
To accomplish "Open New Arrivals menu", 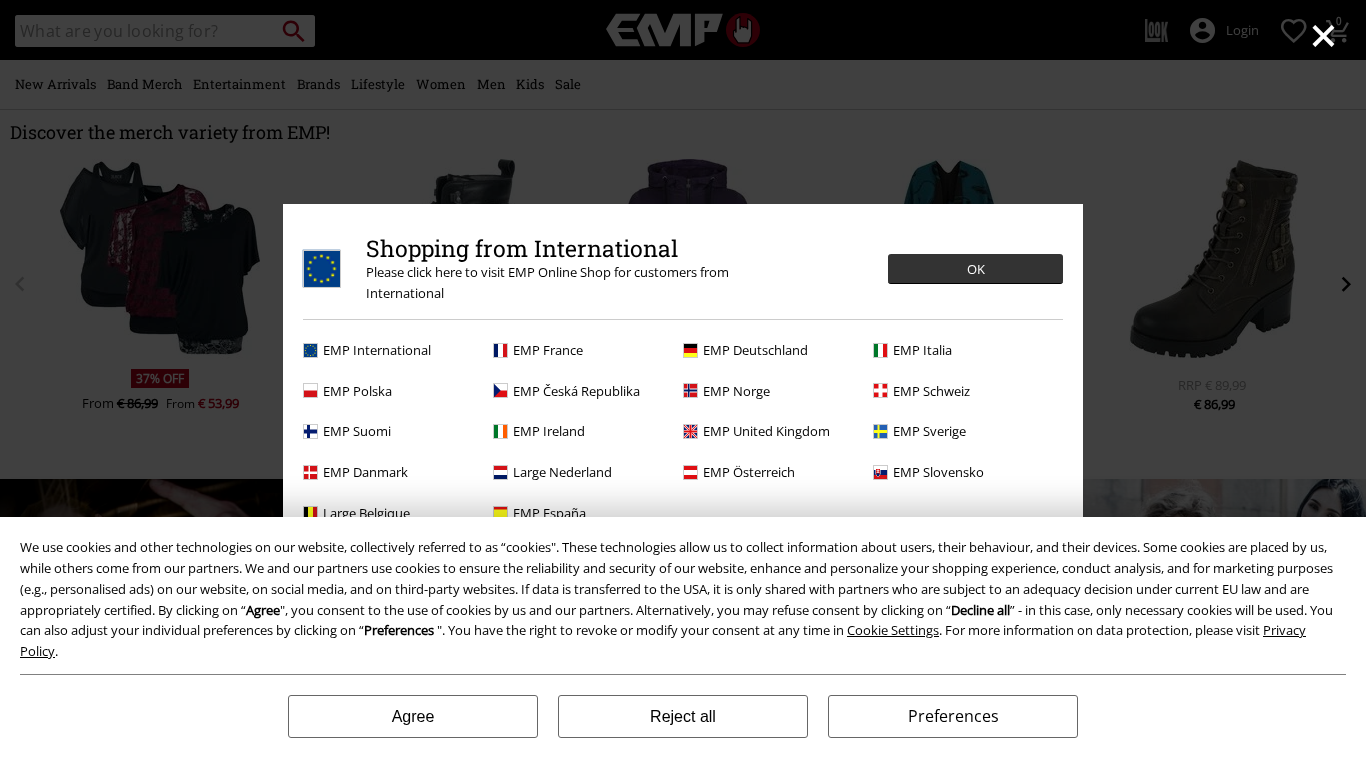I will pyautogui.click(x=56, y=84).
